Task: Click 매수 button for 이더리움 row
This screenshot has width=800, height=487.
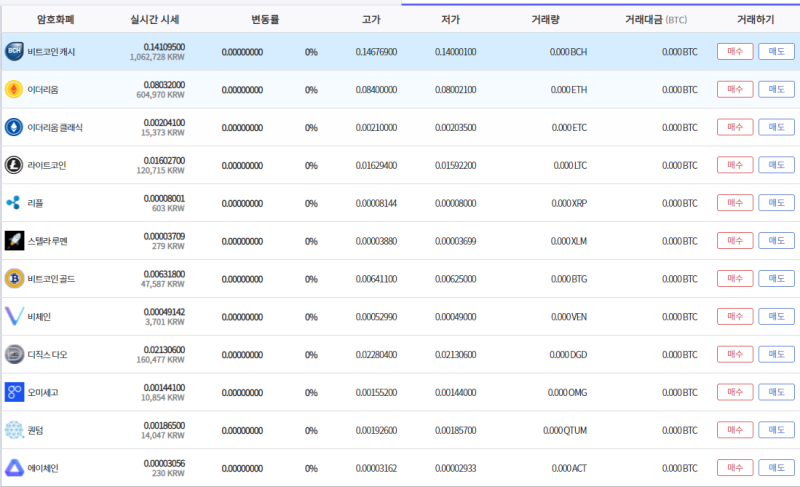Action: (735, 89)
